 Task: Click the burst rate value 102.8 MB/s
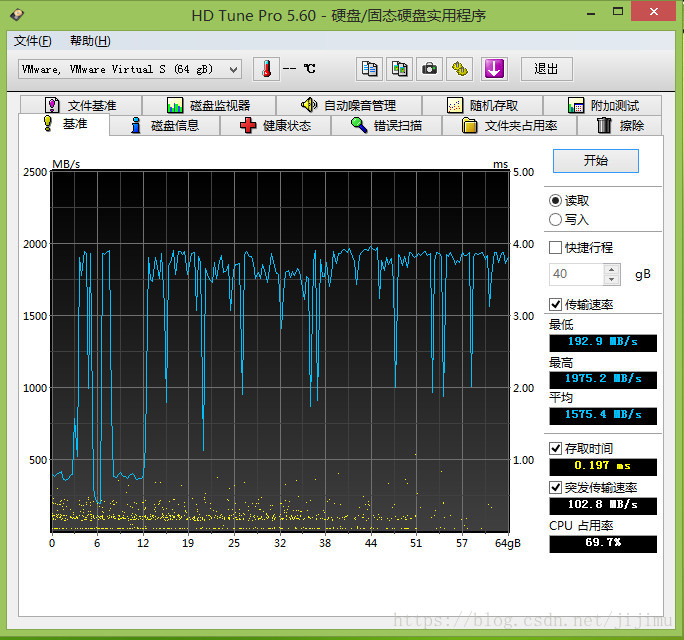click(x=603, y=505)
